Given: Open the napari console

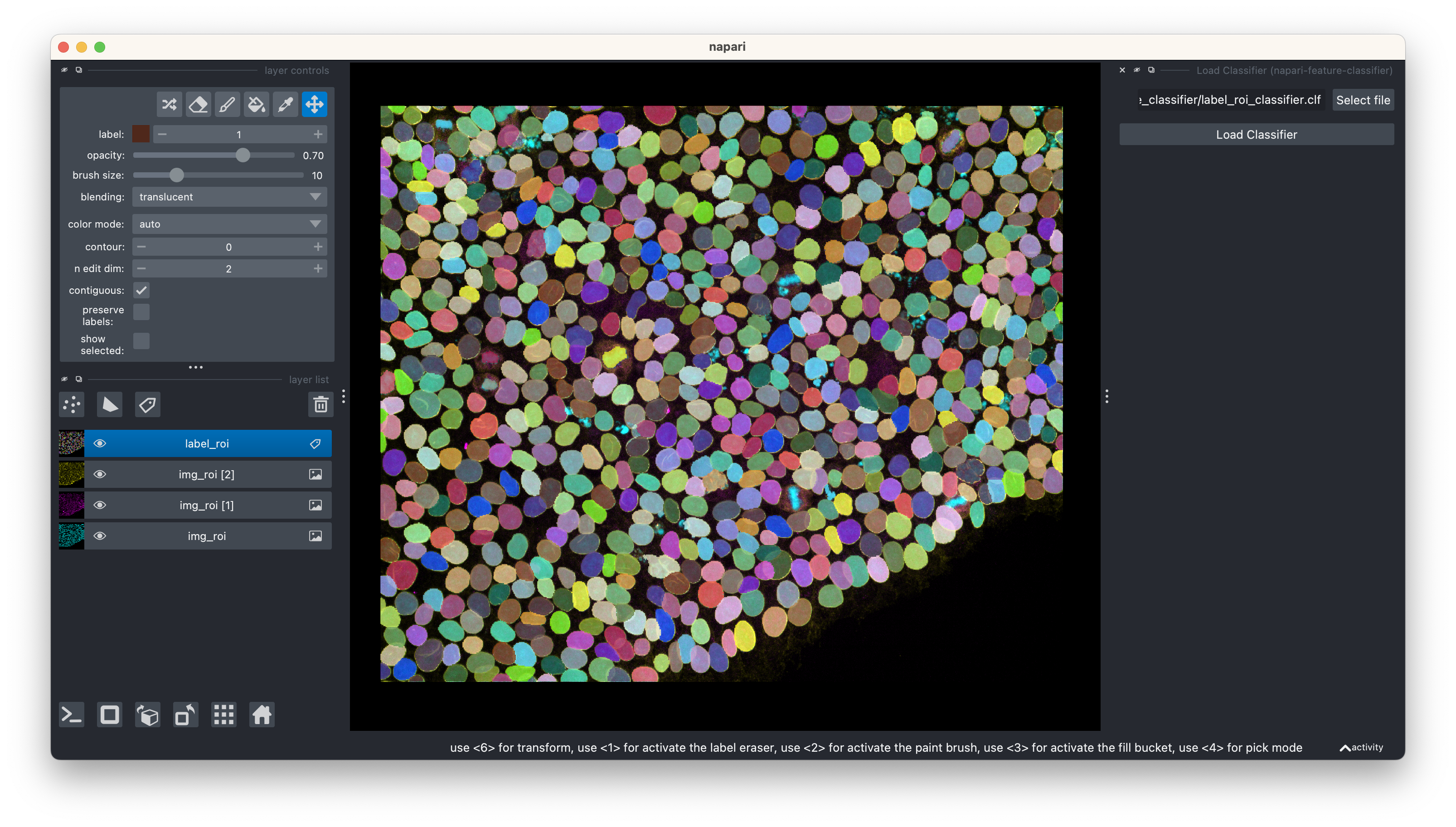Looking at the screenshot, I should [72, 715].
